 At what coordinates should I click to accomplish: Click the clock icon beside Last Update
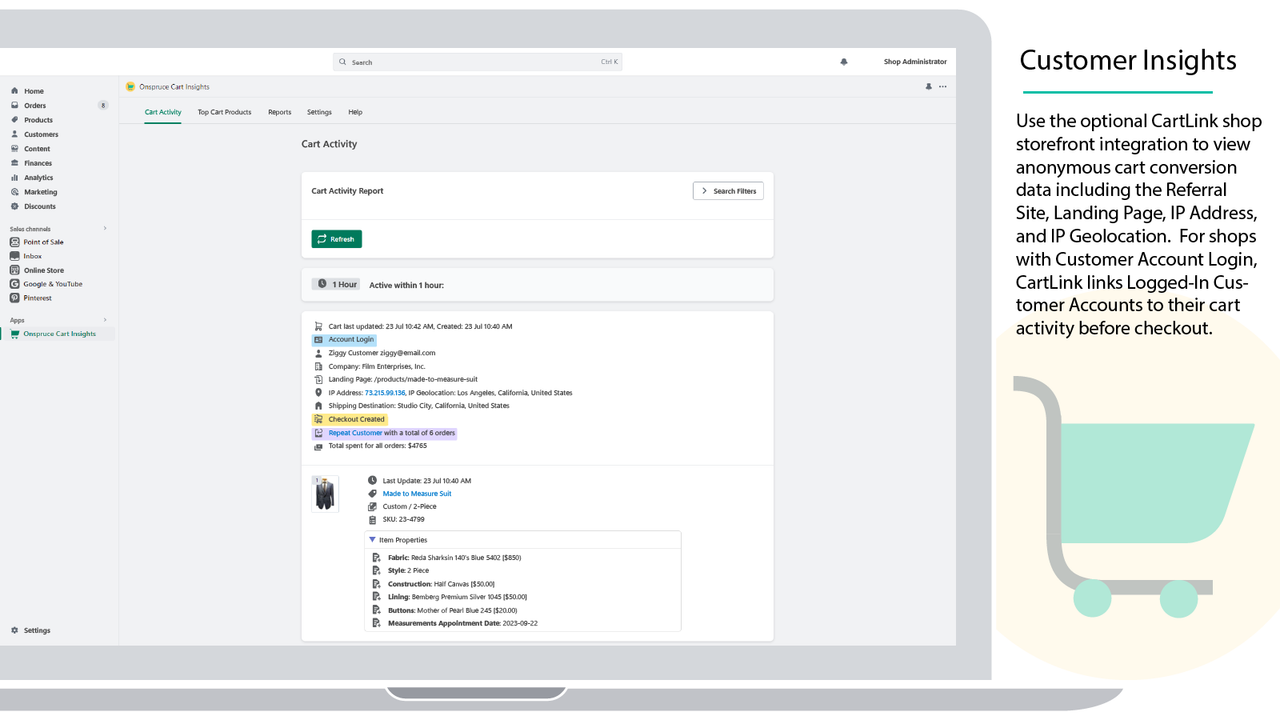point(372,480)
